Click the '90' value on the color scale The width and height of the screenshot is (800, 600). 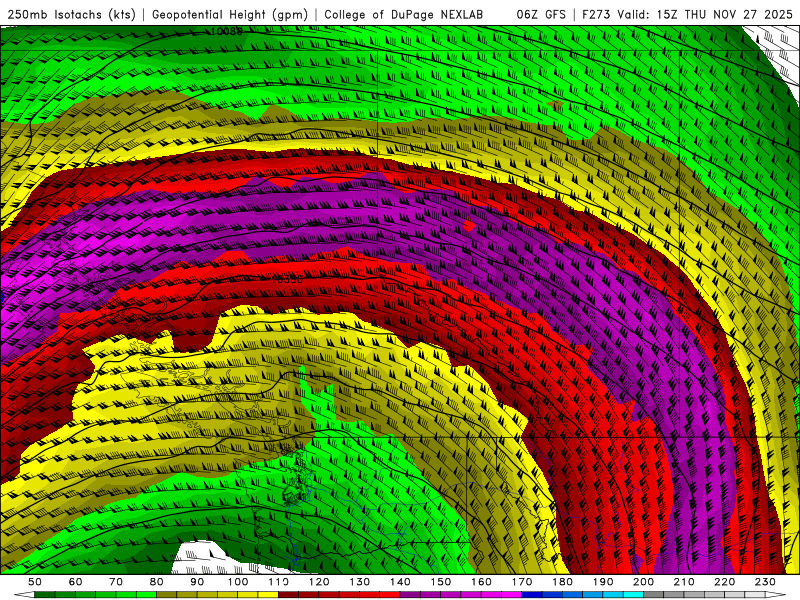click(197, 582)
